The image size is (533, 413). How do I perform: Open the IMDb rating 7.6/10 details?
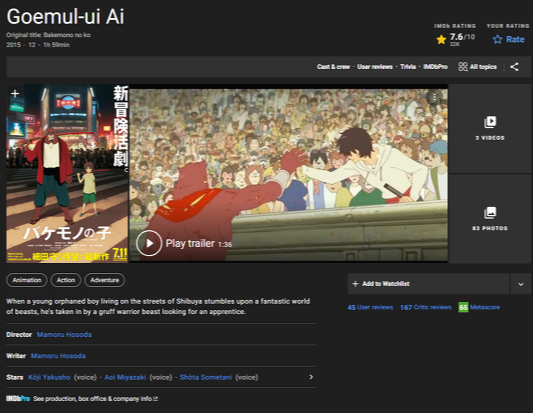[456, 39]
